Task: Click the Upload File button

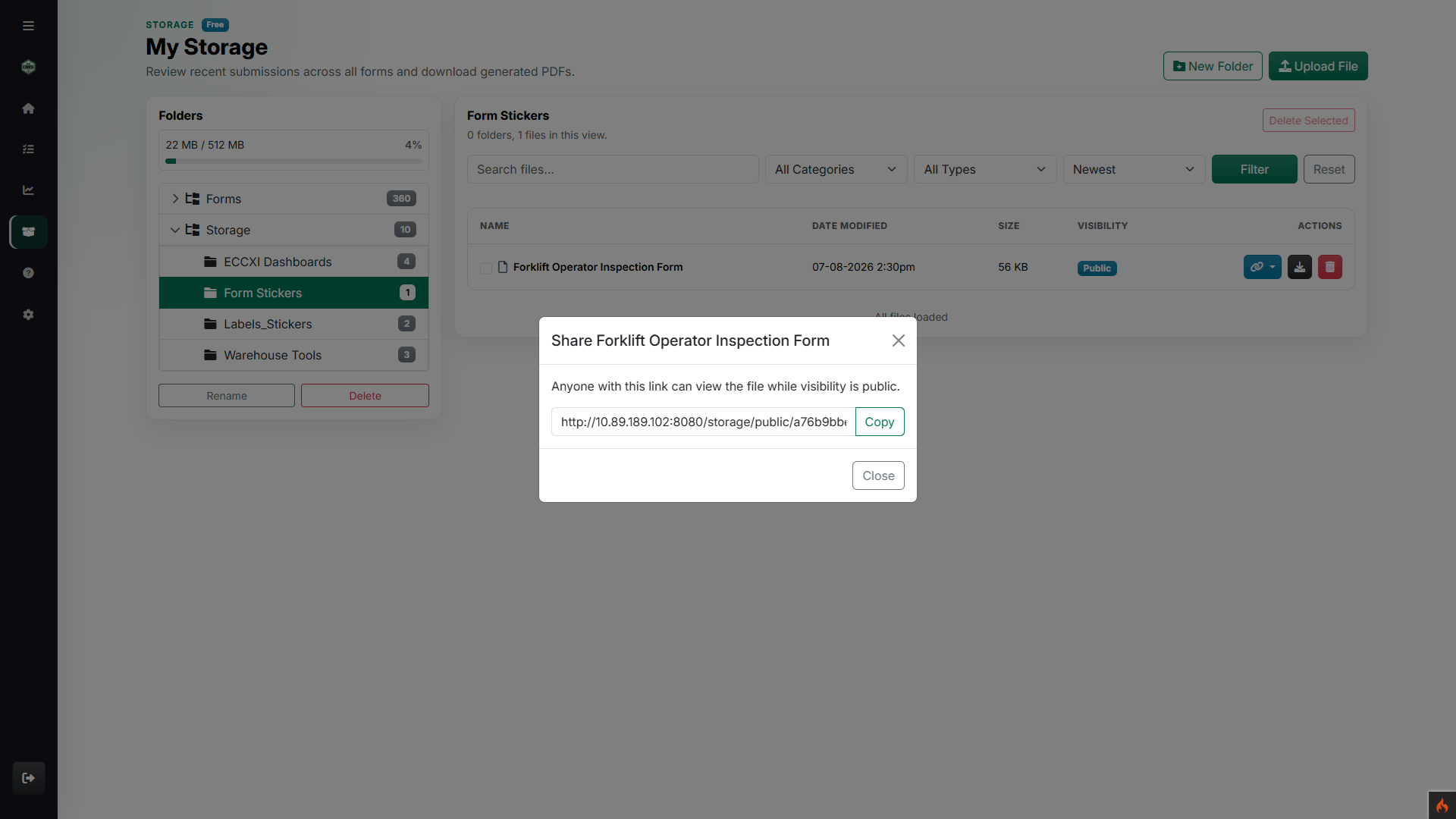Action: [1318, 66]
